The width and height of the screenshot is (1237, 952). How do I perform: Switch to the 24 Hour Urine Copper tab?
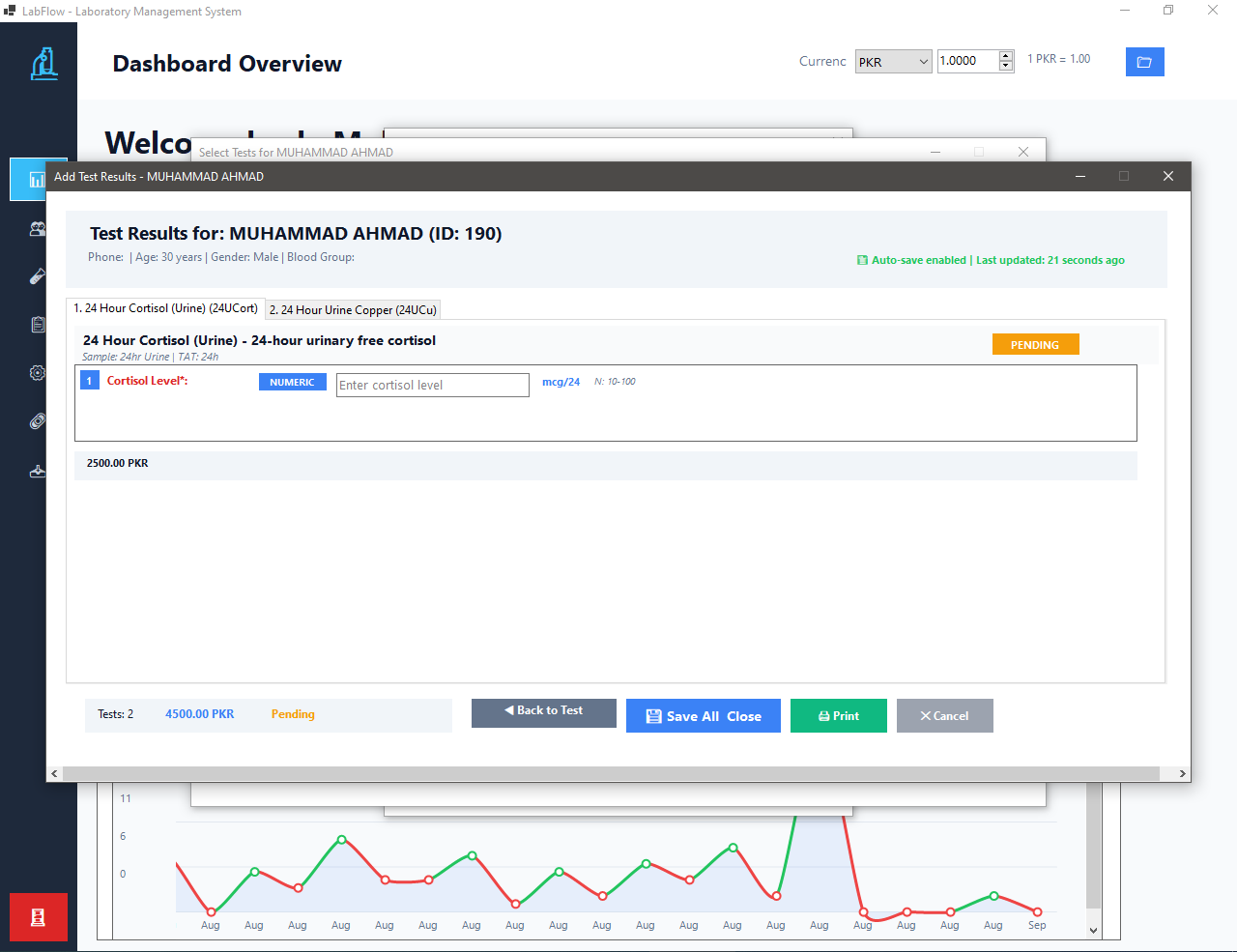click(x=353, y=310)
